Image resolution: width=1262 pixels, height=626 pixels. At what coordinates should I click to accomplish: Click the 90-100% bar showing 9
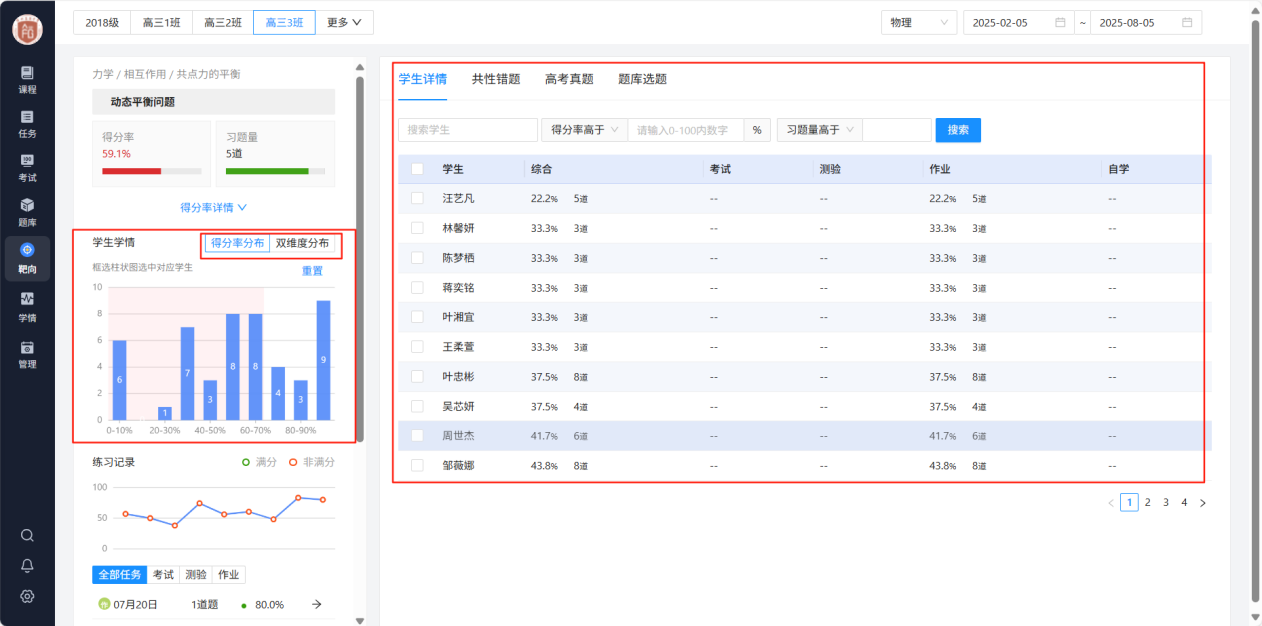pyautogui.click(x=323, y=360)
